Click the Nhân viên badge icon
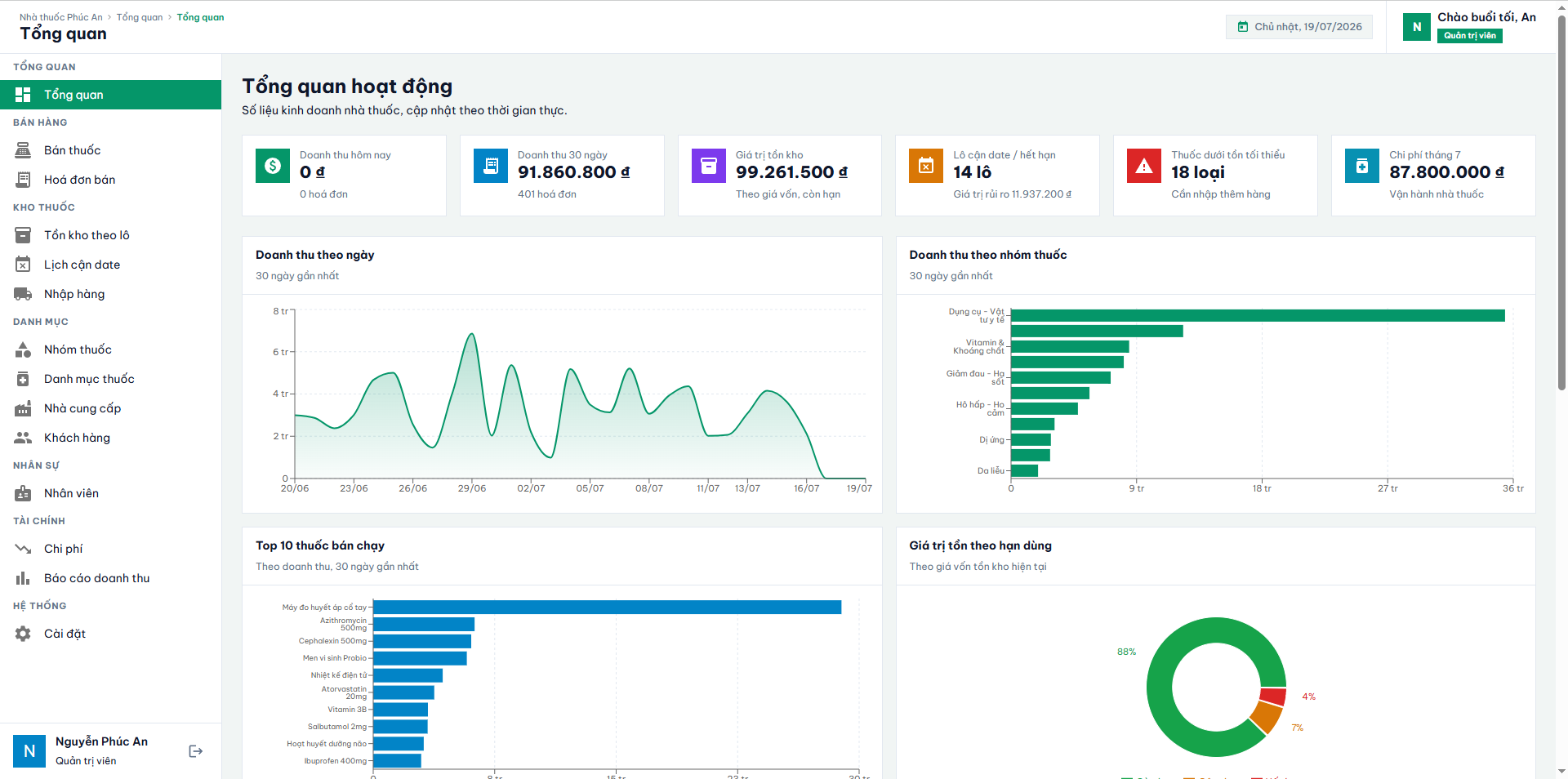 [x=23, y=493]
